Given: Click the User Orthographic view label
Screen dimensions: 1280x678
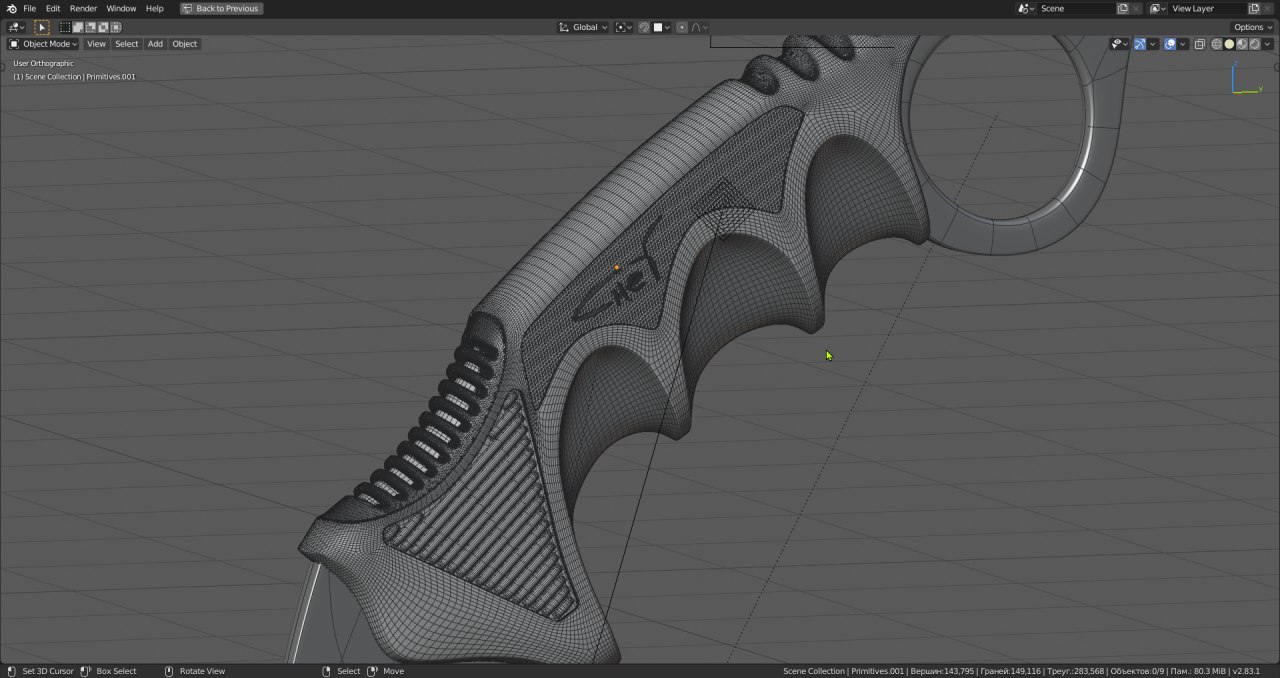Looking at the screenshot, I should 44,63.
